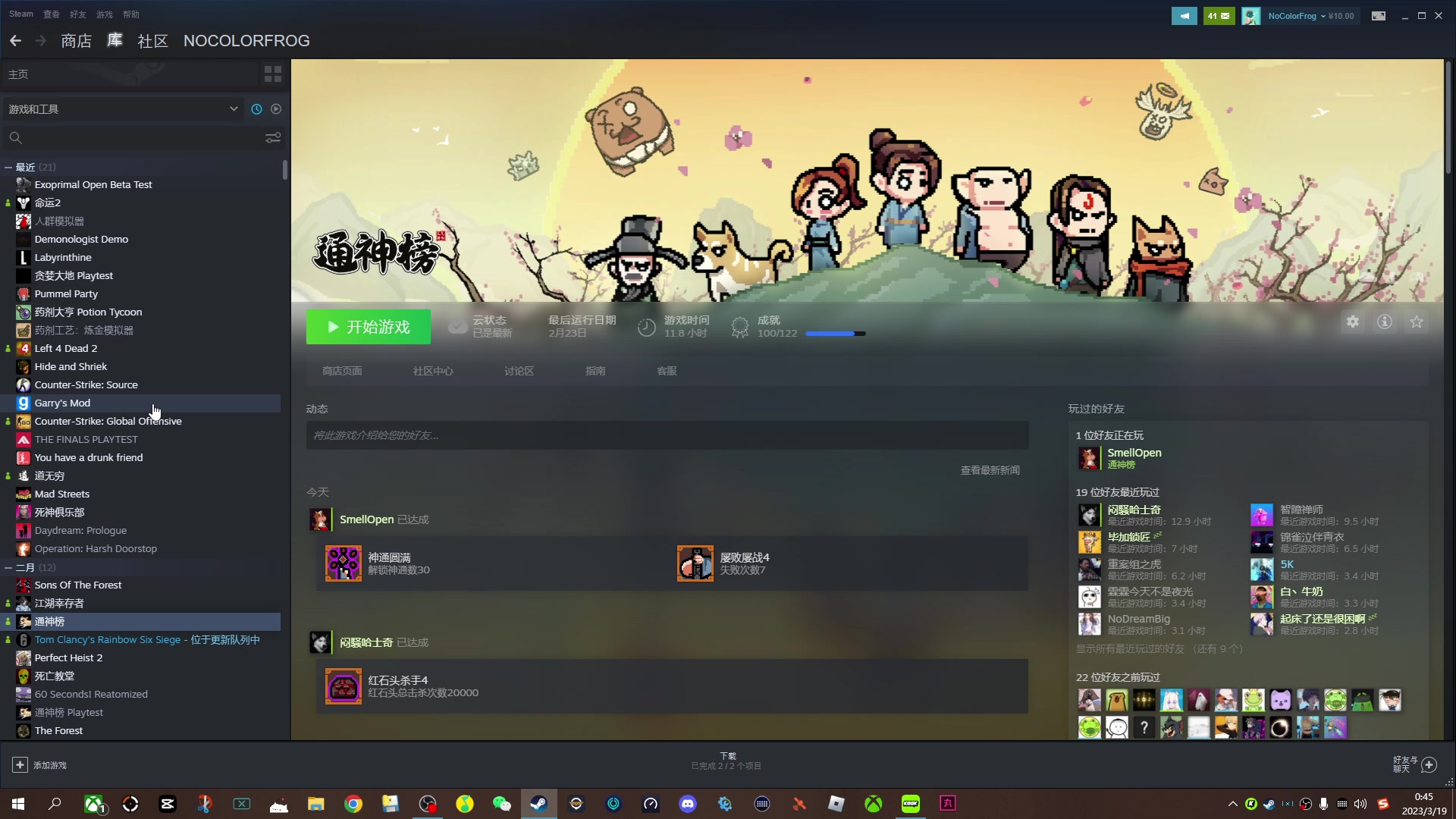Select Counter-Strike: Source in library
Image resolution: width=1456 pixels, height=819 pixels.
[140, 385]
